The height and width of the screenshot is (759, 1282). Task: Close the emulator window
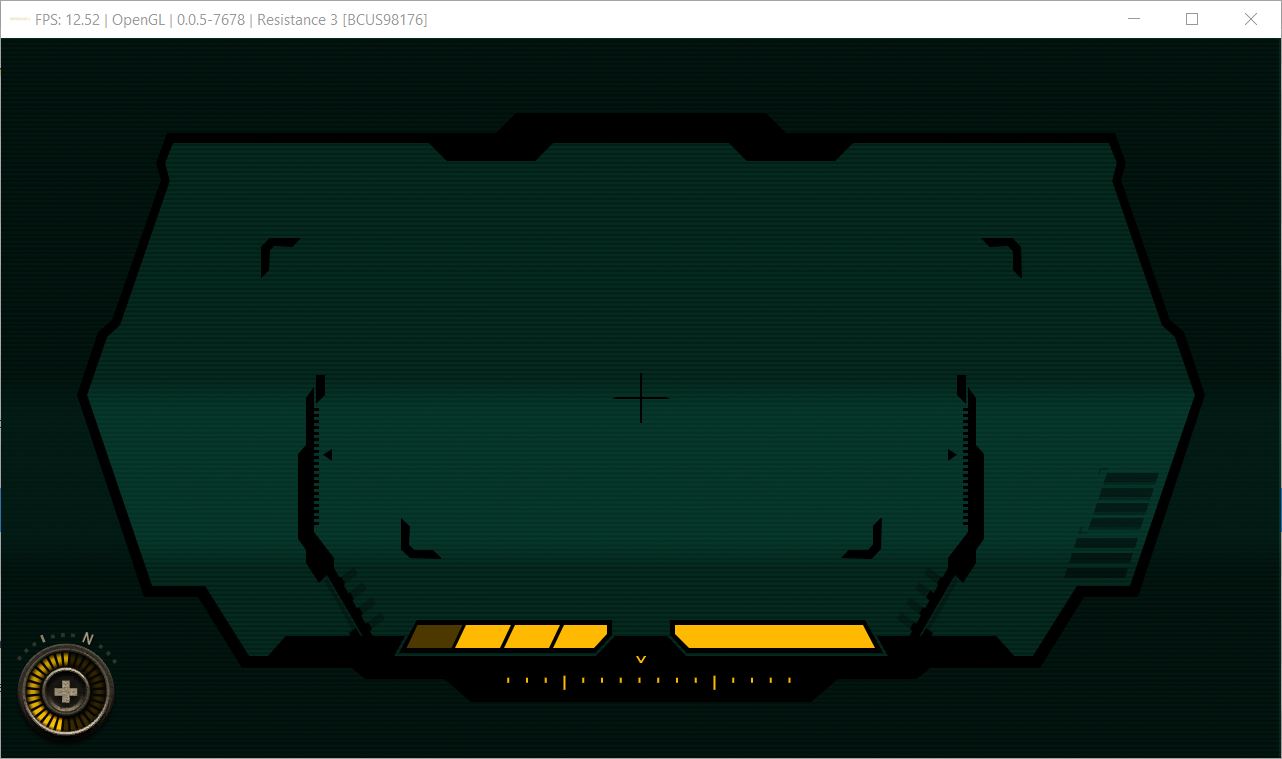[1250, 19]
